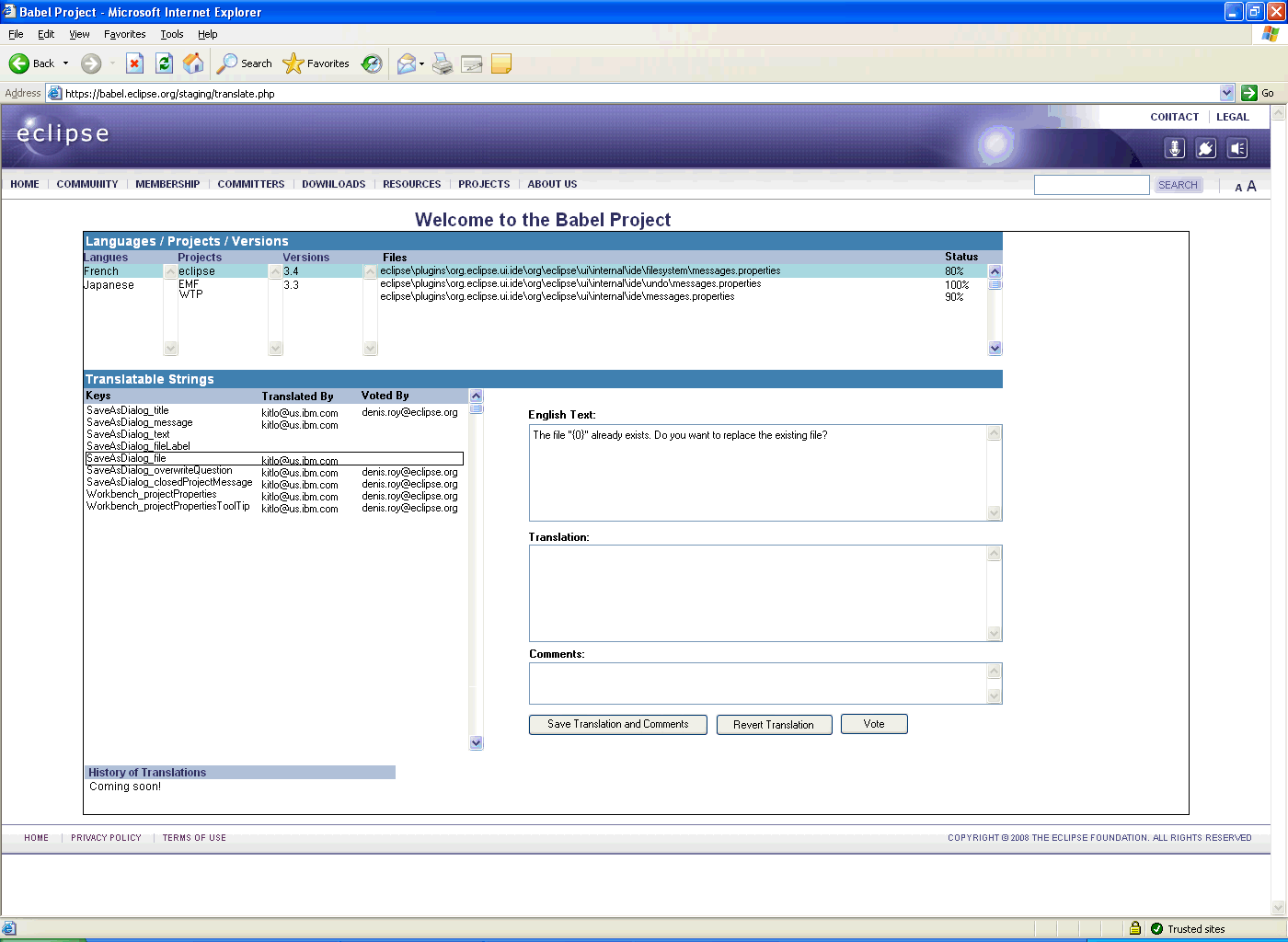Expand the Back button history dropdown arrow

click(x=65, y=63)
